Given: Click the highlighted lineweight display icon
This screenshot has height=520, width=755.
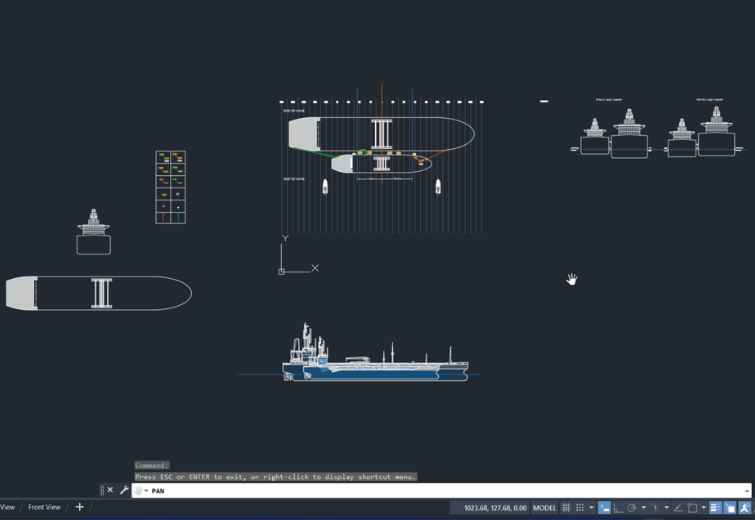Looking at the screenshot, I should click(715, 508).
